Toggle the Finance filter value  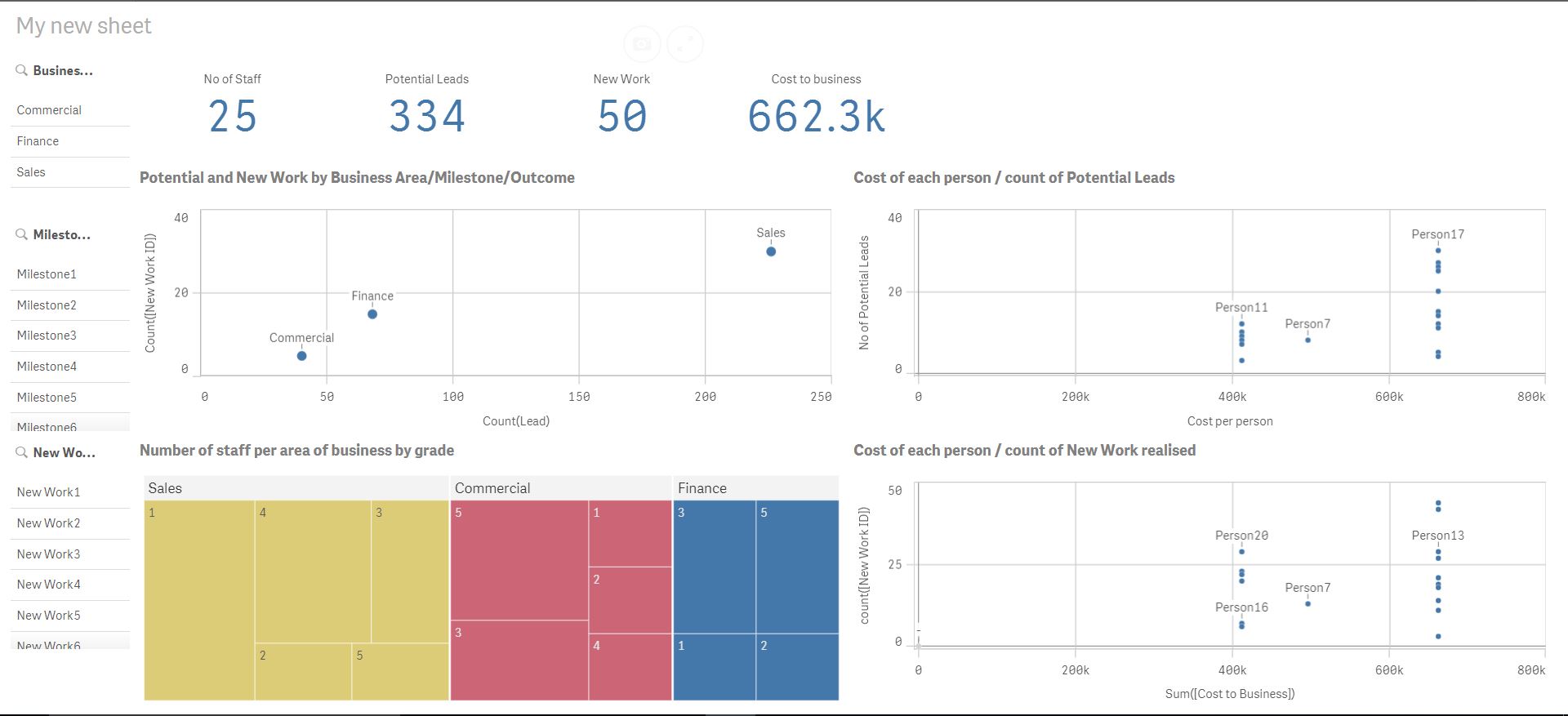38,141
